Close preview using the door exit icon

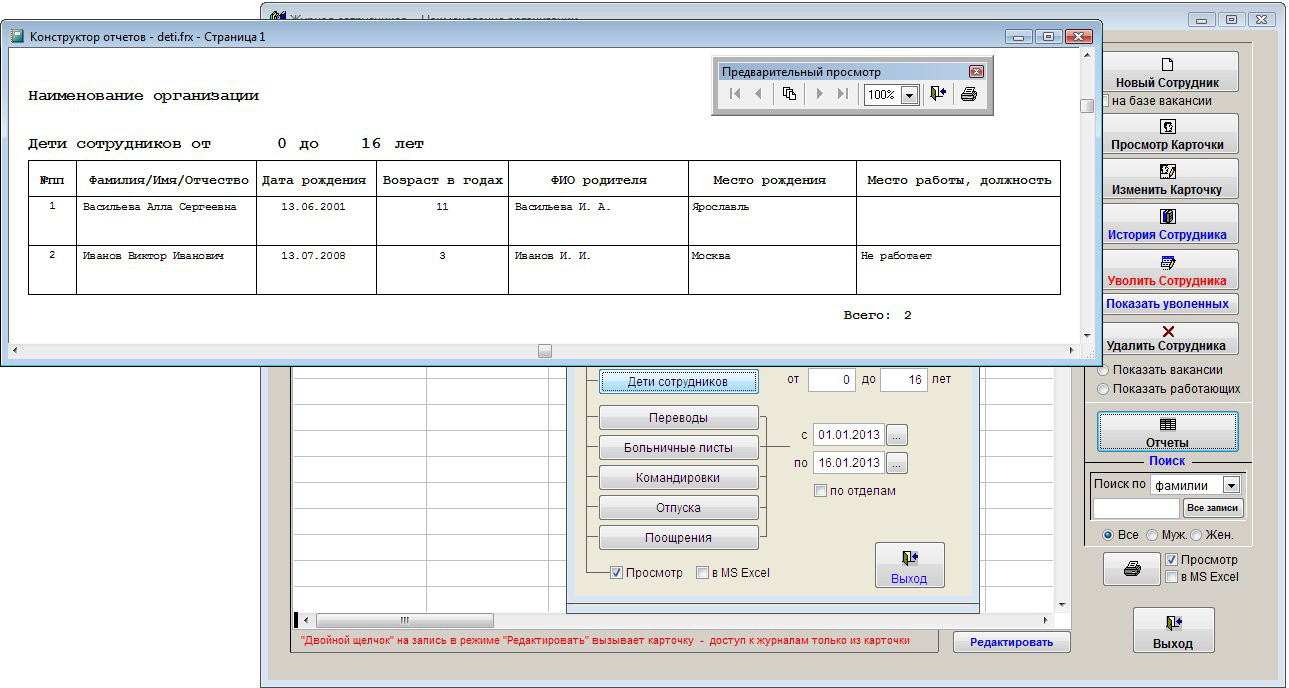pyautogui.click(x=937, y=94)
